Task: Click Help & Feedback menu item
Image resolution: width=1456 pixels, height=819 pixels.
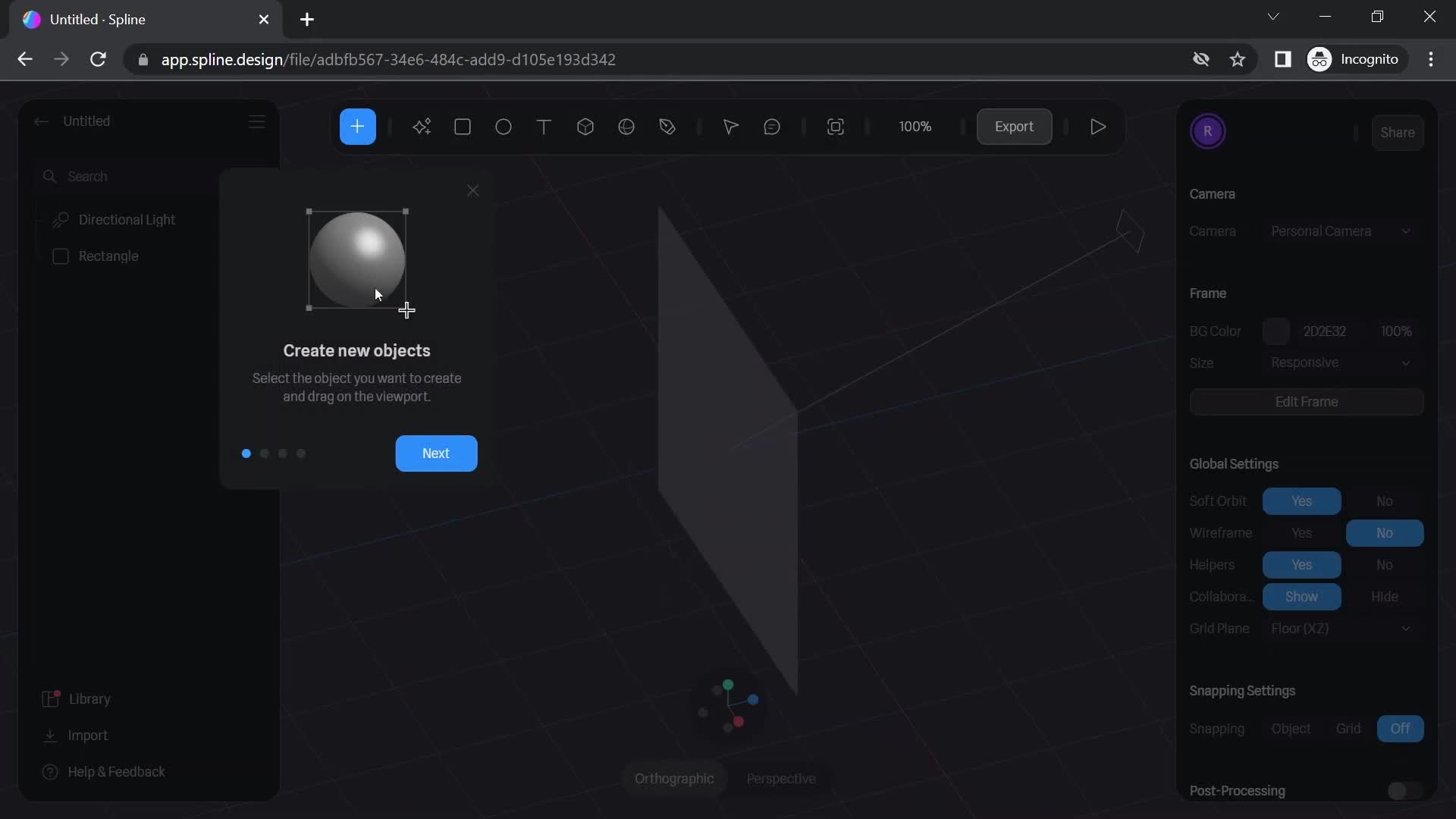Action: coord(115,772)
